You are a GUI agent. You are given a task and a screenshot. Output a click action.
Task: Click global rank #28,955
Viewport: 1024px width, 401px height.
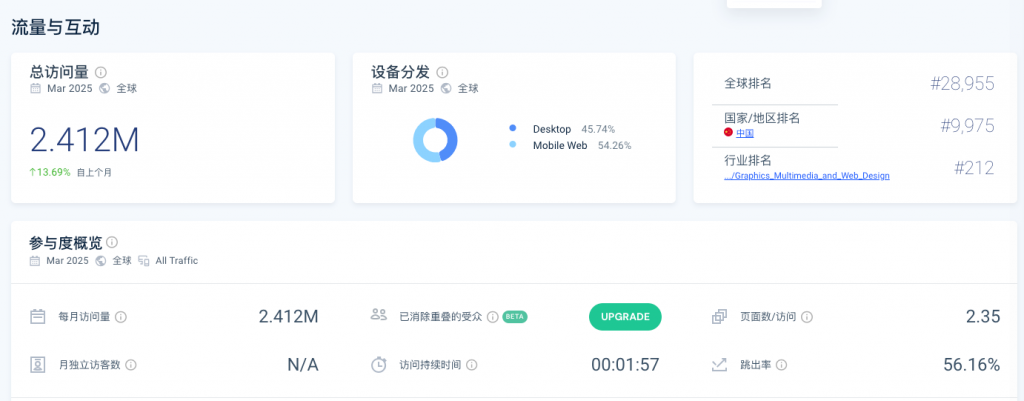point(963,84)
